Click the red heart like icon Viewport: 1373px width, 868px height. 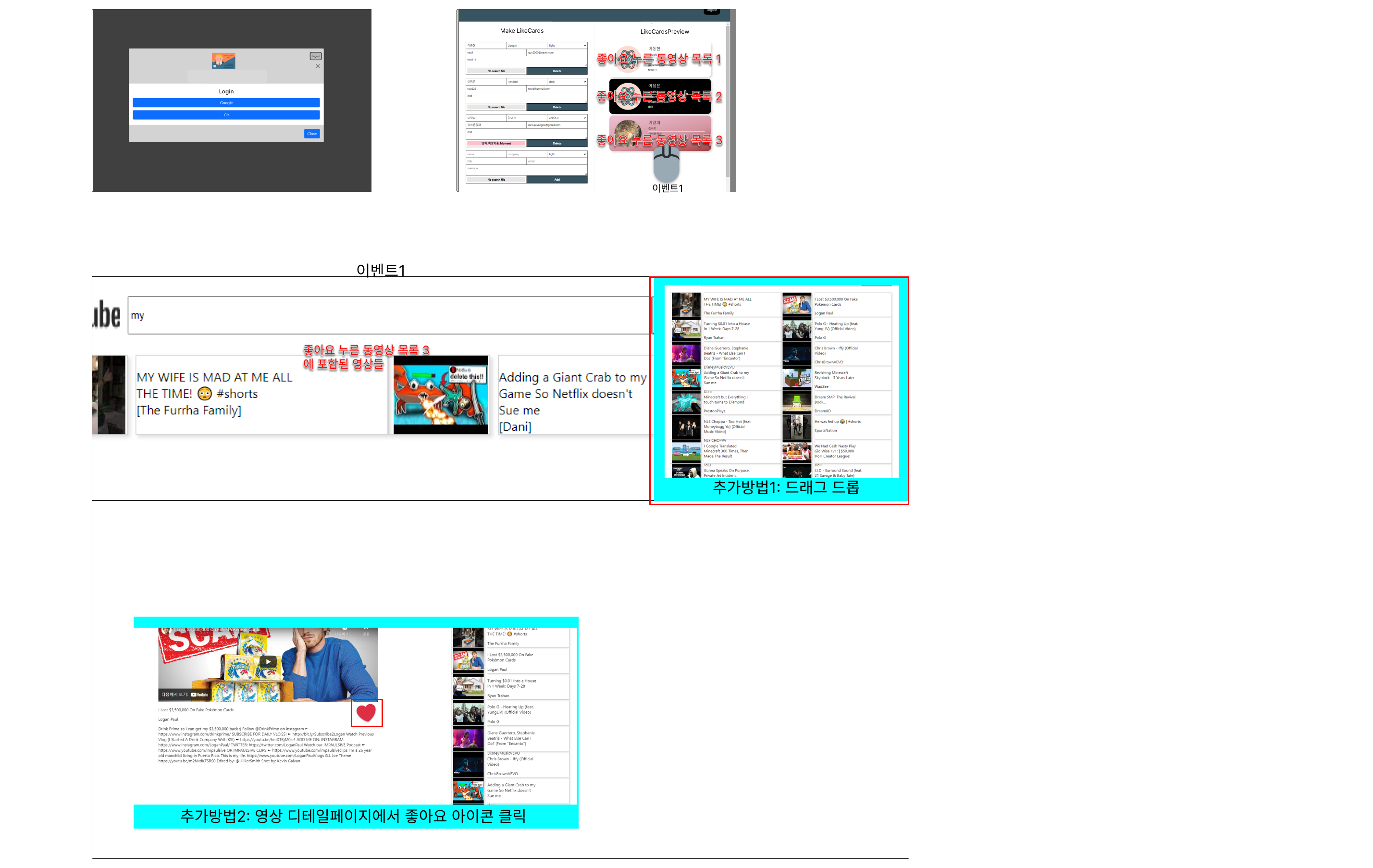(366, 712)
